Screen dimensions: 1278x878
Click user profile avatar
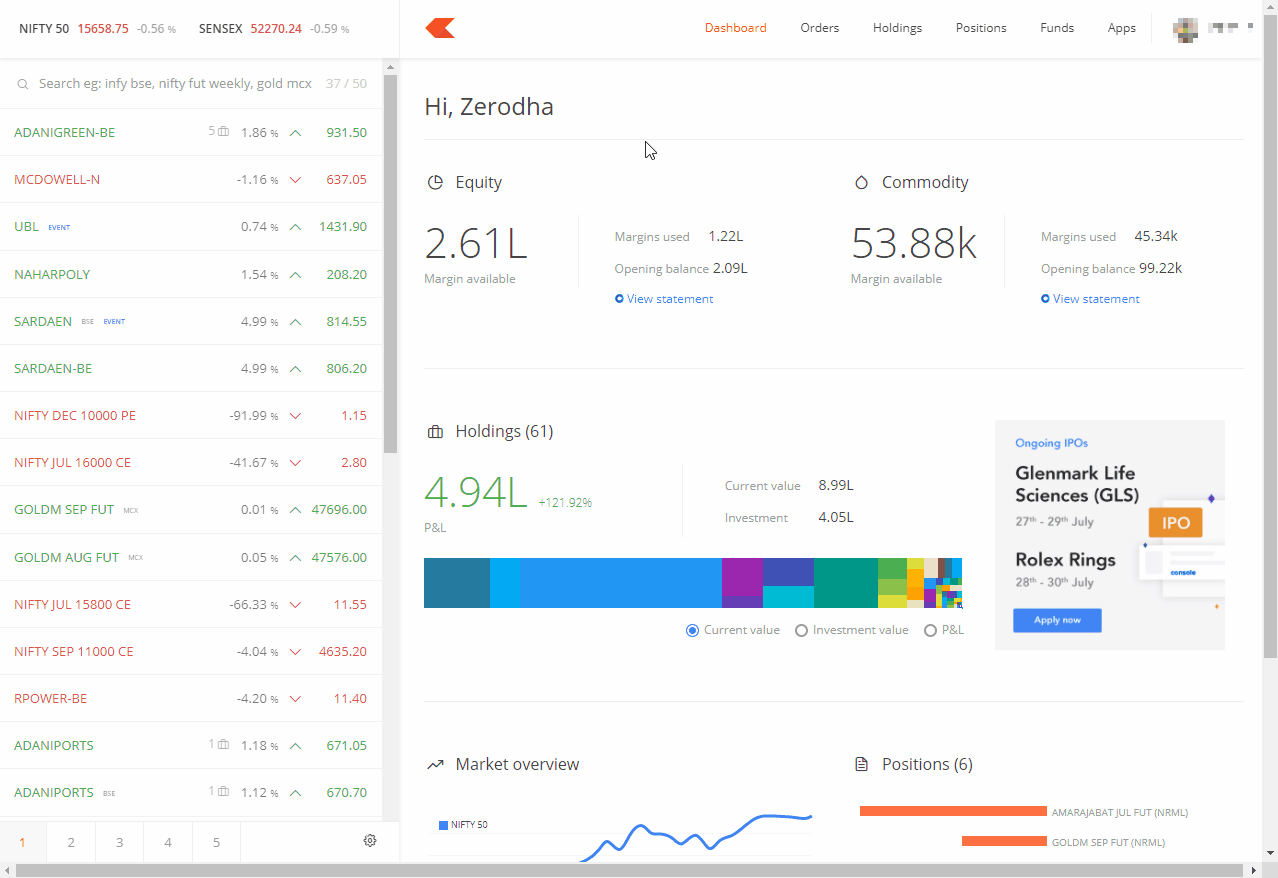click(x=1185, y=28)
